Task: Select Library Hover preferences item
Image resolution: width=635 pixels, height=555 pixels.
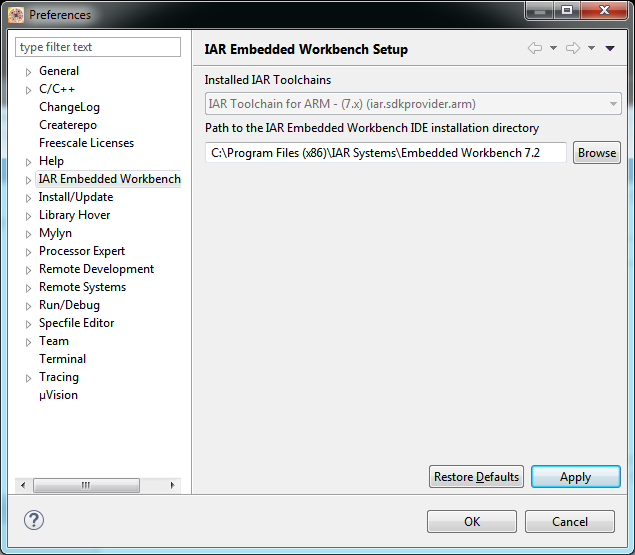Action: coord(75,215)
